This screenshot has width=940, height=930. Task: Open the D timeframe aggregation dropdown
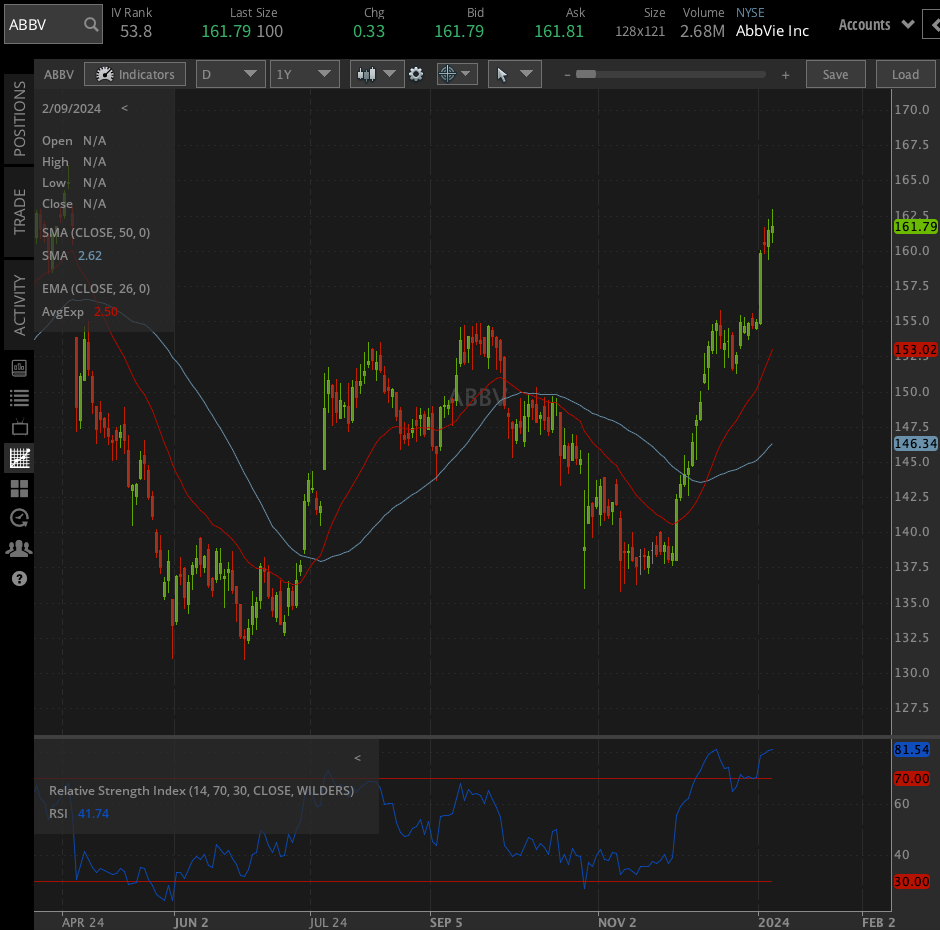click(x=231, y=74)
